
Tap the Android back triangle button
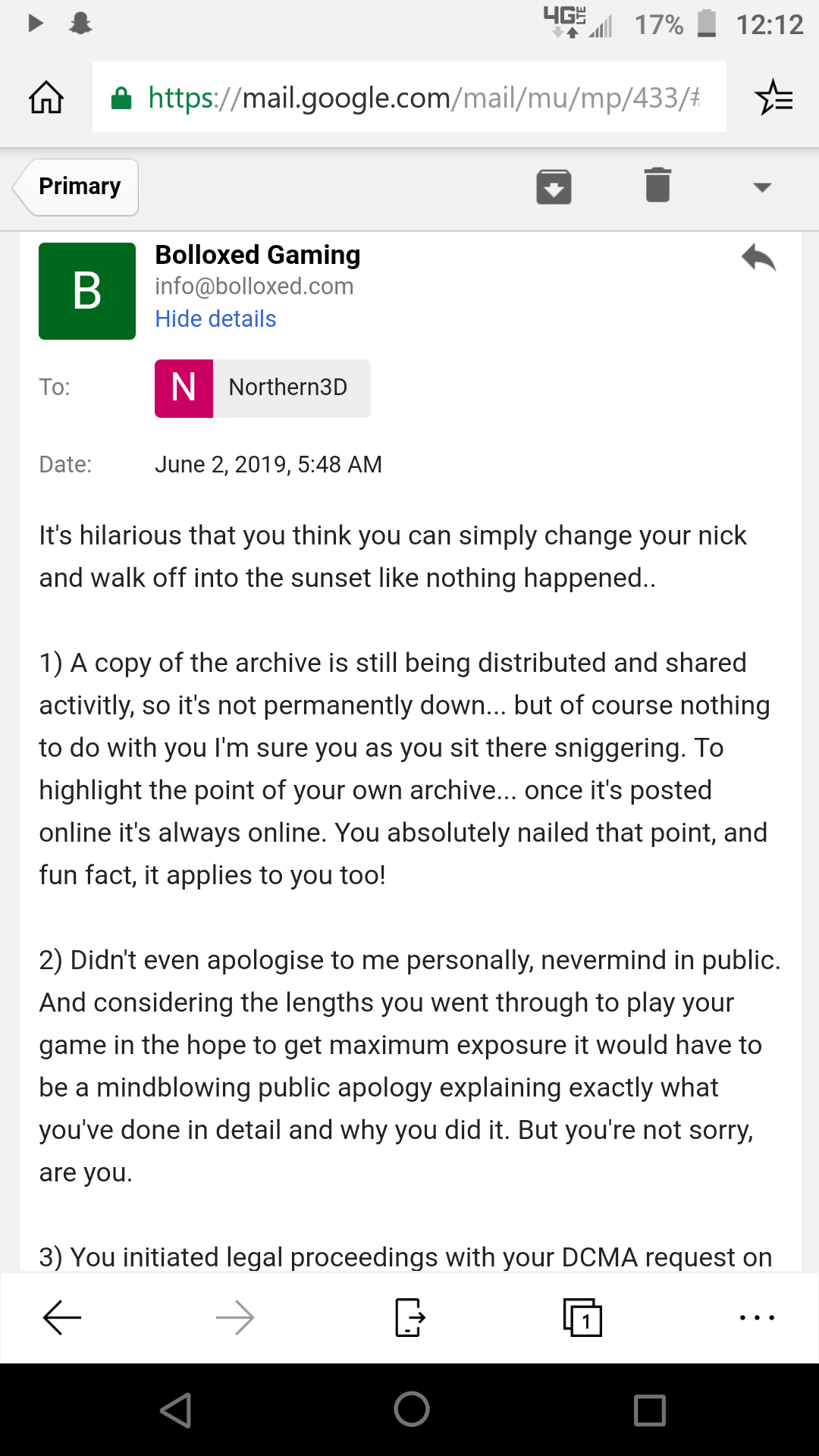[176, 1410]
